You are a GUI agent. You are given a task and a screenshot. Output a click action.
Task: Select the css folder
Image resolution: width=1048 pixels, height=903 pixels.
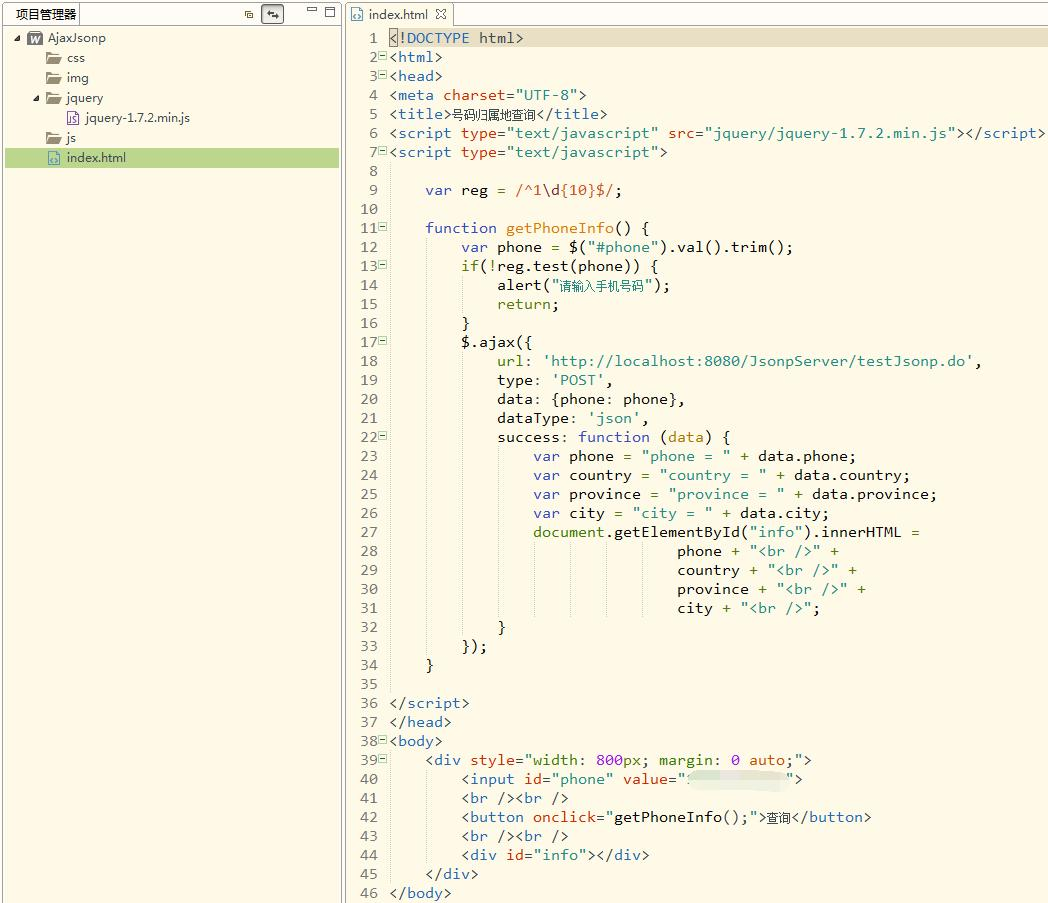pos(75,58)
